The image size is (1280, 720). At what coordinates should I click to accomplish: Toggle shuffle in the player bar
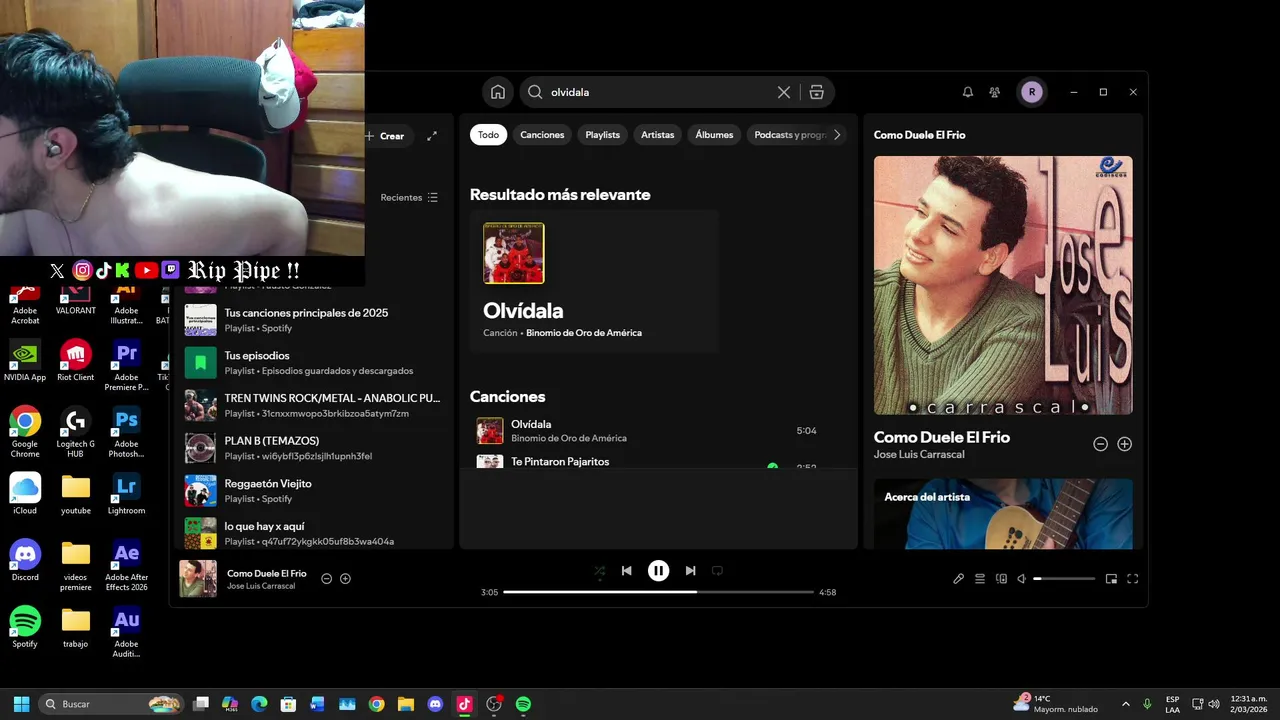click(599, 571)
